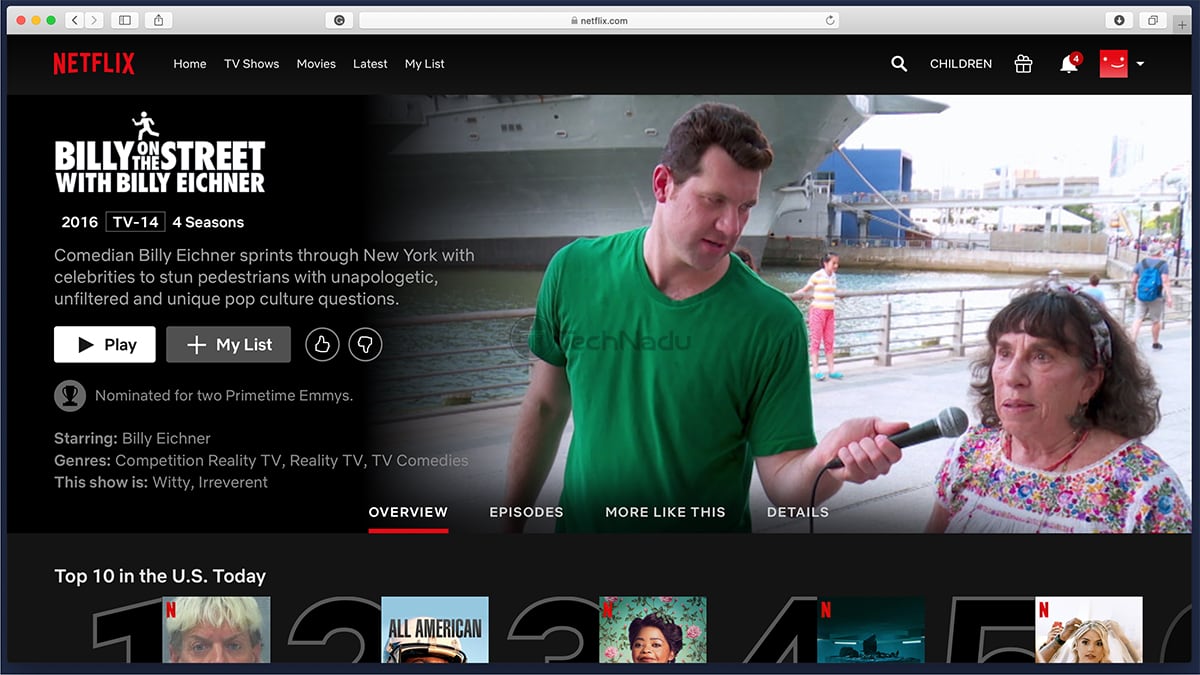This screenshot has width=1200, height=675.
Task: Click the 4 Seasons text
Action: 208,222
